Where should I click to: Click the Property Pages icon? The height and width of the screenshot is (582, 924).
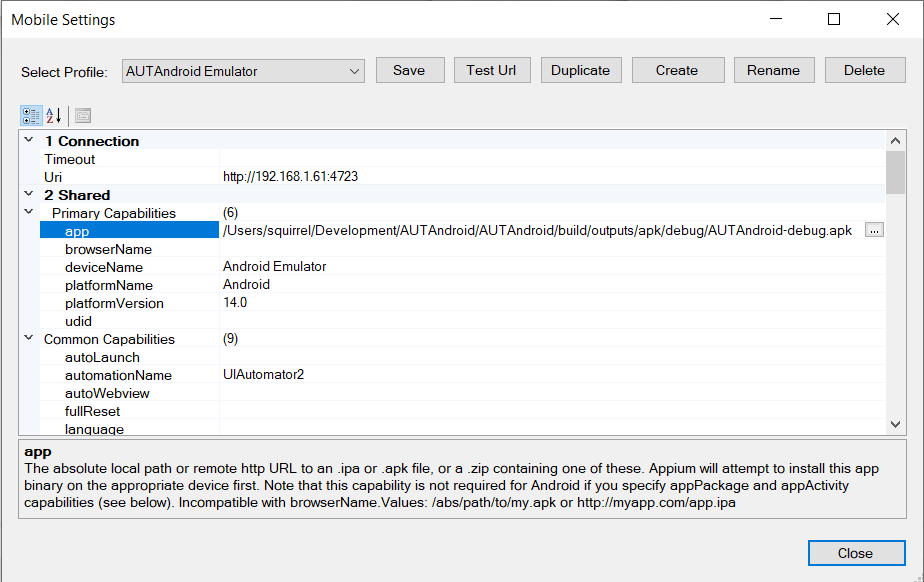pos(83,115)
